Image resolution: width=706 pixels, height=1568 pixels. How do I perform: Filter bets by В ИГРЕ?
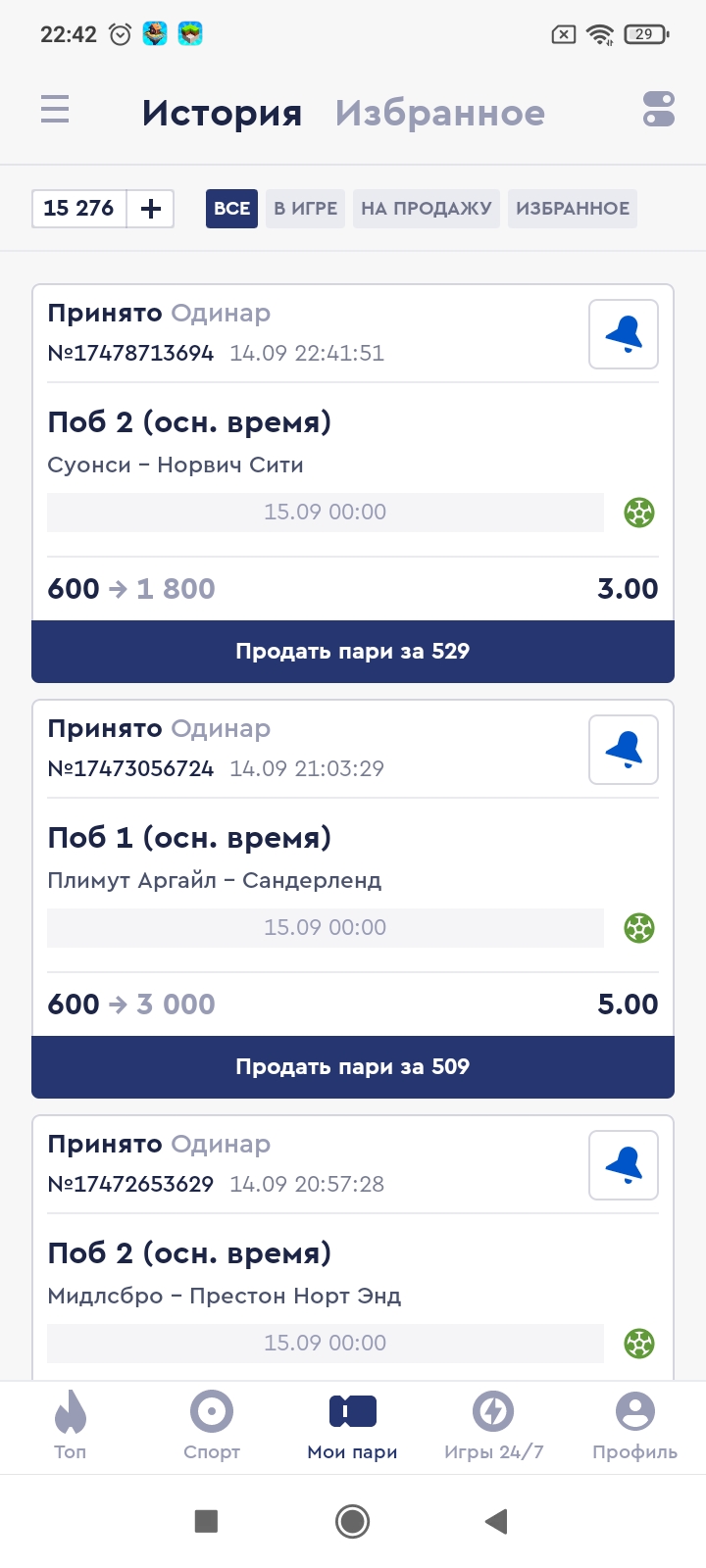click(305, 209)
